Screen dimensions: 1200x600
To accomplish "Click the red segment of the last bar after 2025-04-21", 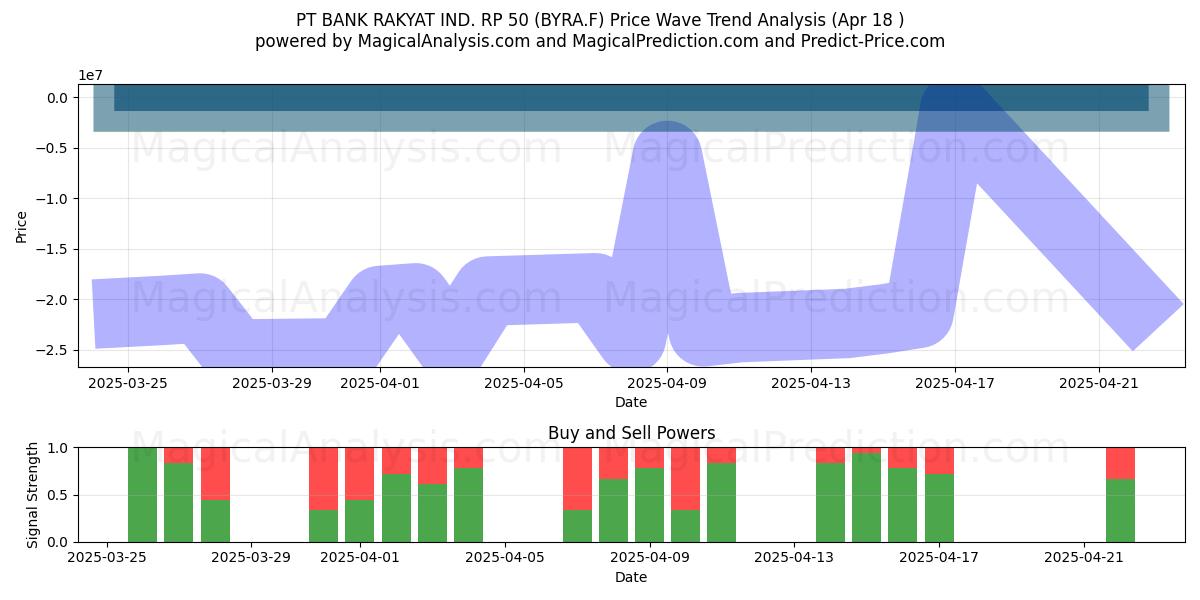I will pos(1120,463).
